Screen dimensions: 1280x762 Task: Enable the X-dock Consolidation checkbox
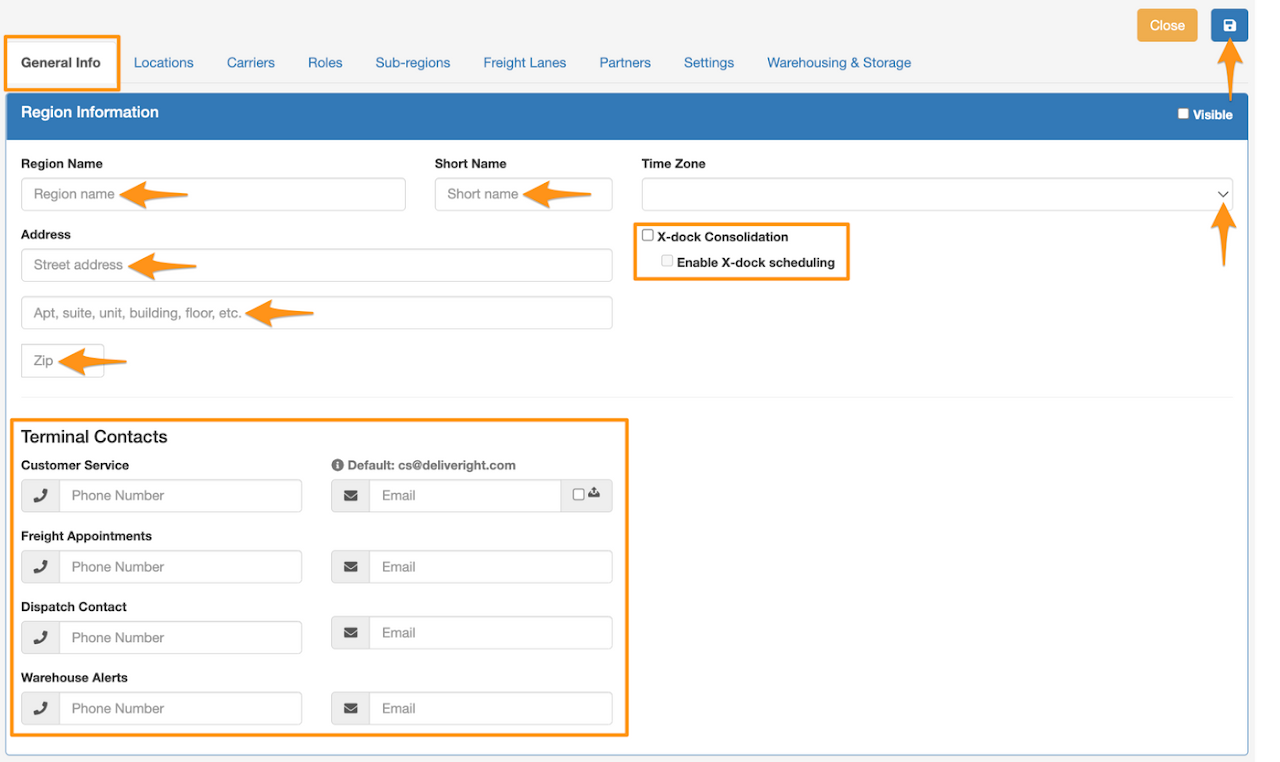pyautogui.click(x=648, y=236)
